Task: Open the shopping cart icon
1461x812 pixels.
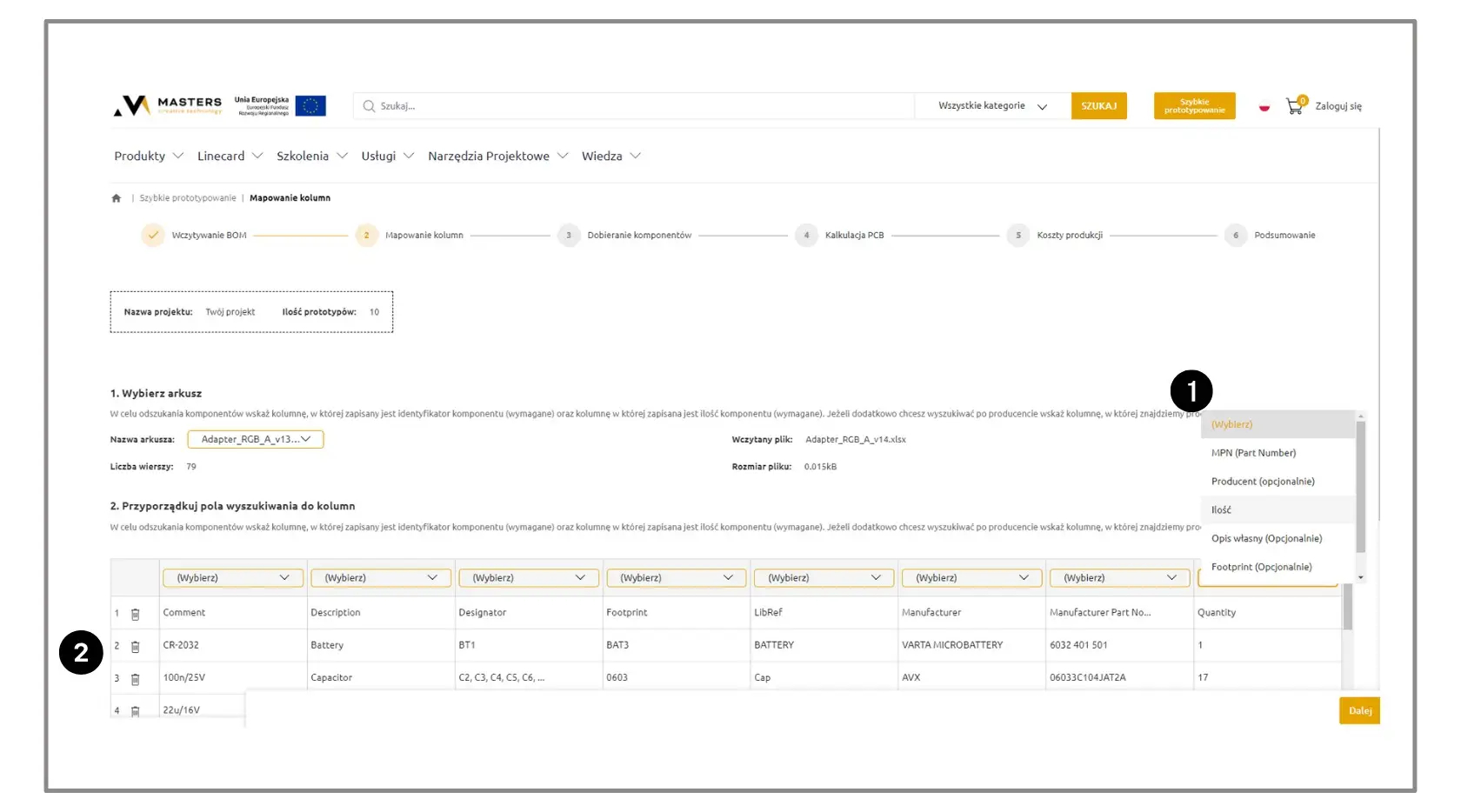Action: (x=1294, y=106)
